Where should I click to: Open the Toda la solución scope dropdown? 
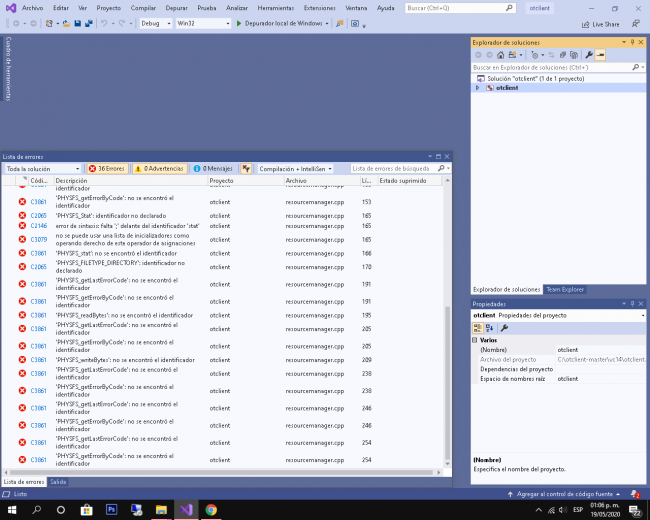point(43,169)
